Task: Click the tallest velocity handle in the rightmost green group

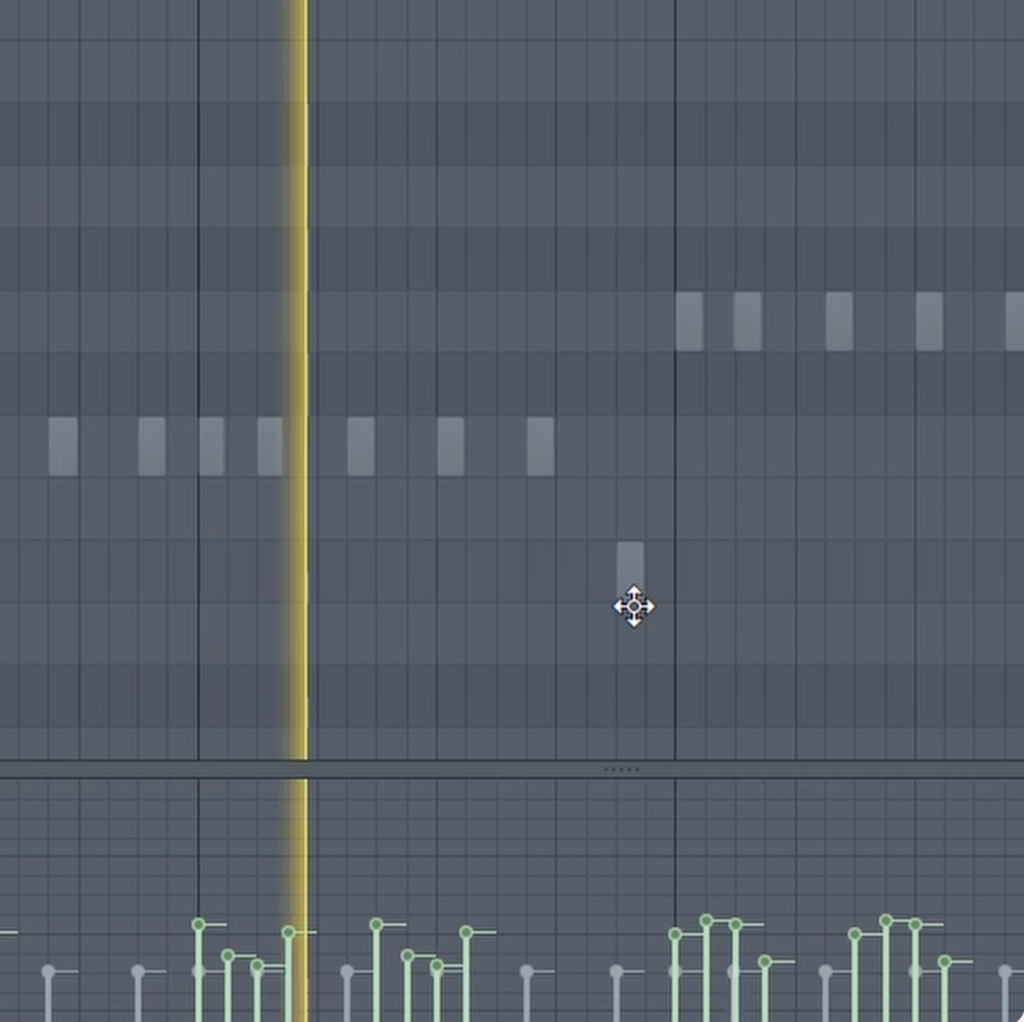Action: pos(886,921)
